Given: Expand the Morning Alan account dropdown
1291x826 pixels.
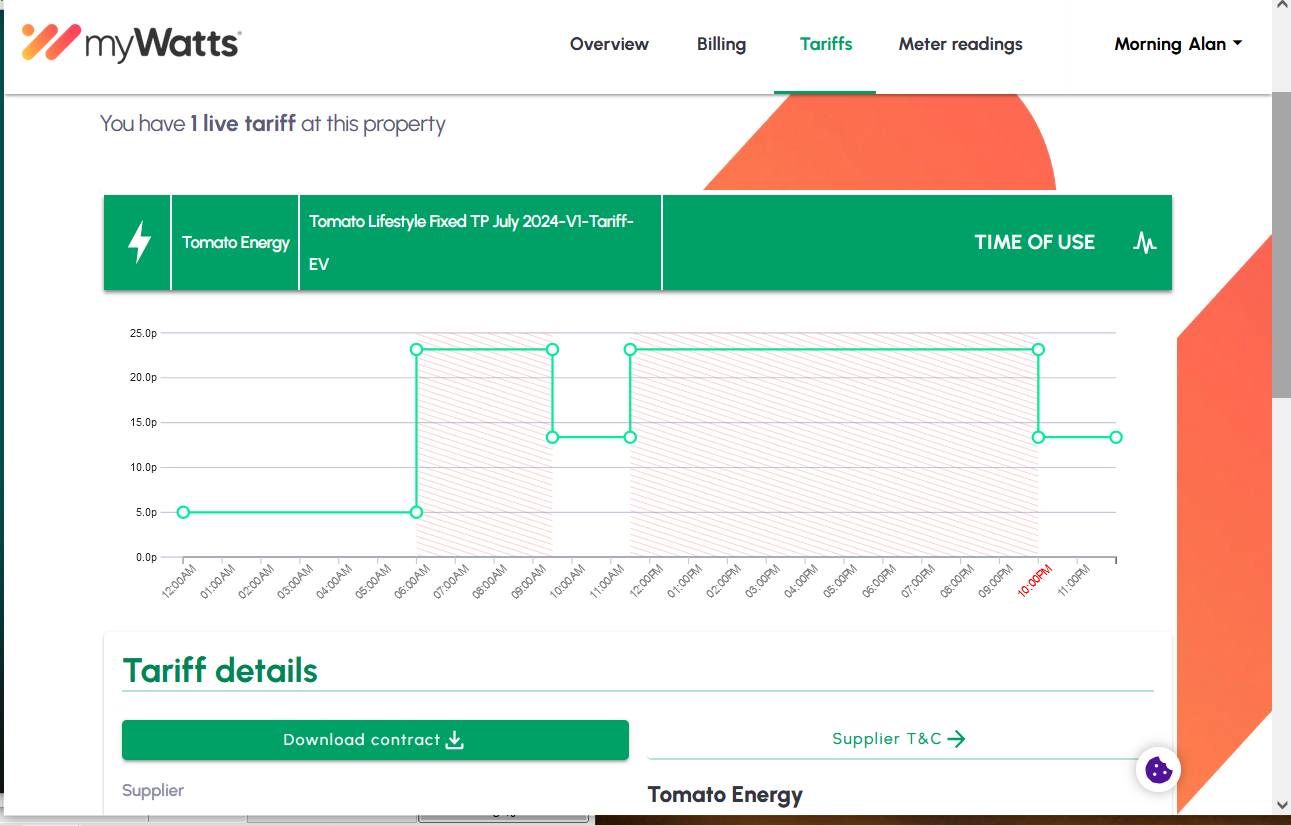Looking at the screenshot, I should (1178, 44).
